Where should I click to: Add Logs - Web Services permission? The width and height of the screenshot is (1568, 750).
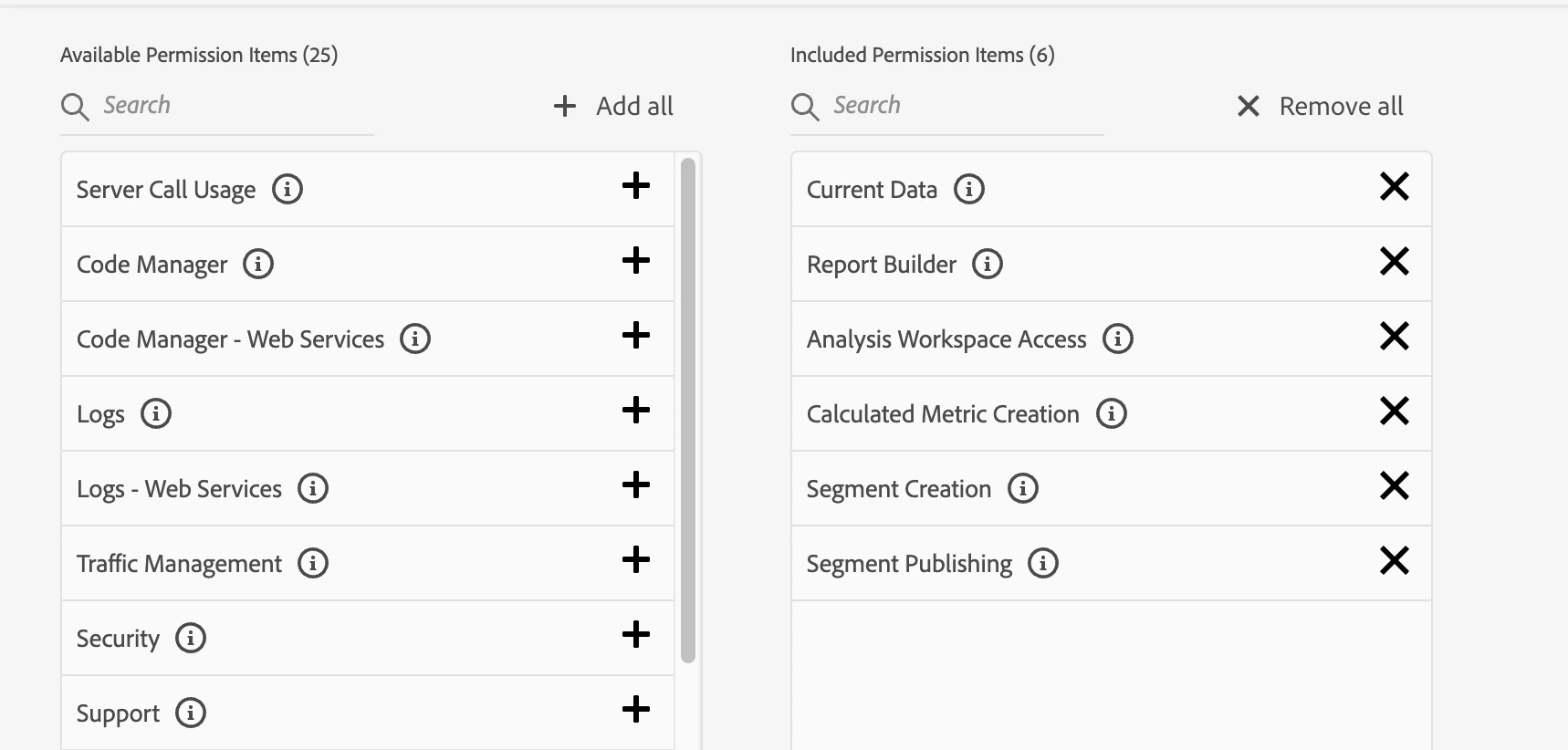(x=635, y=485)
